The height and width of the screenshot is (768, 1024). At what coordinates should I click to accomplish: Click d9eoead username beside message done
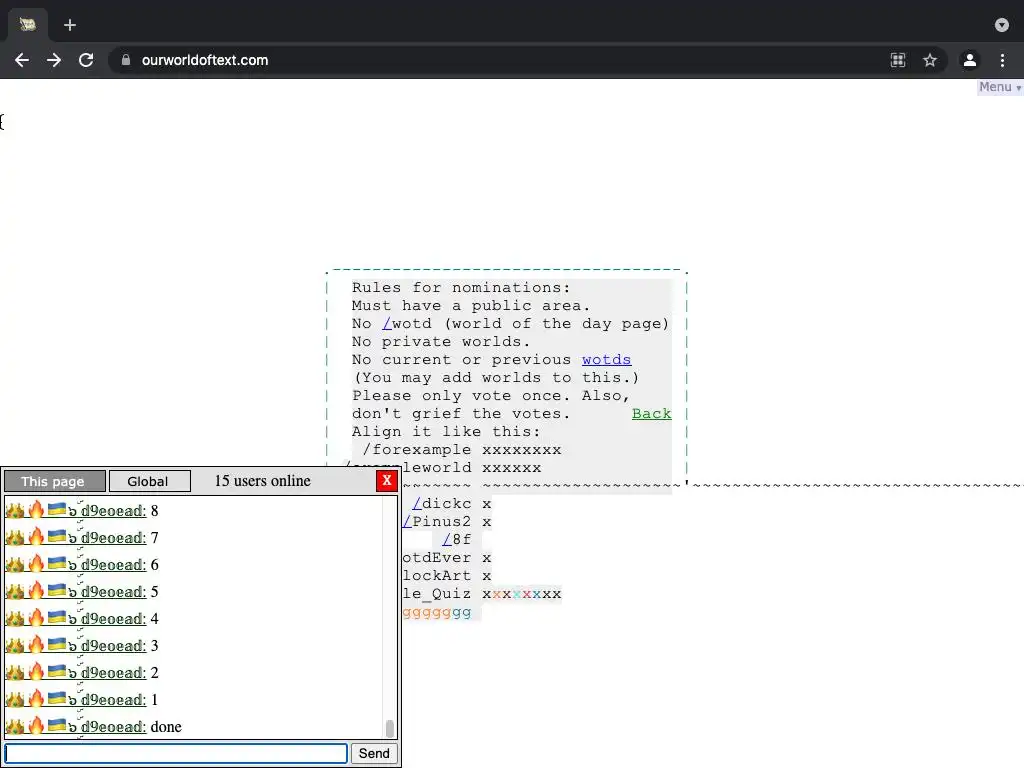[x=113, y=727]
